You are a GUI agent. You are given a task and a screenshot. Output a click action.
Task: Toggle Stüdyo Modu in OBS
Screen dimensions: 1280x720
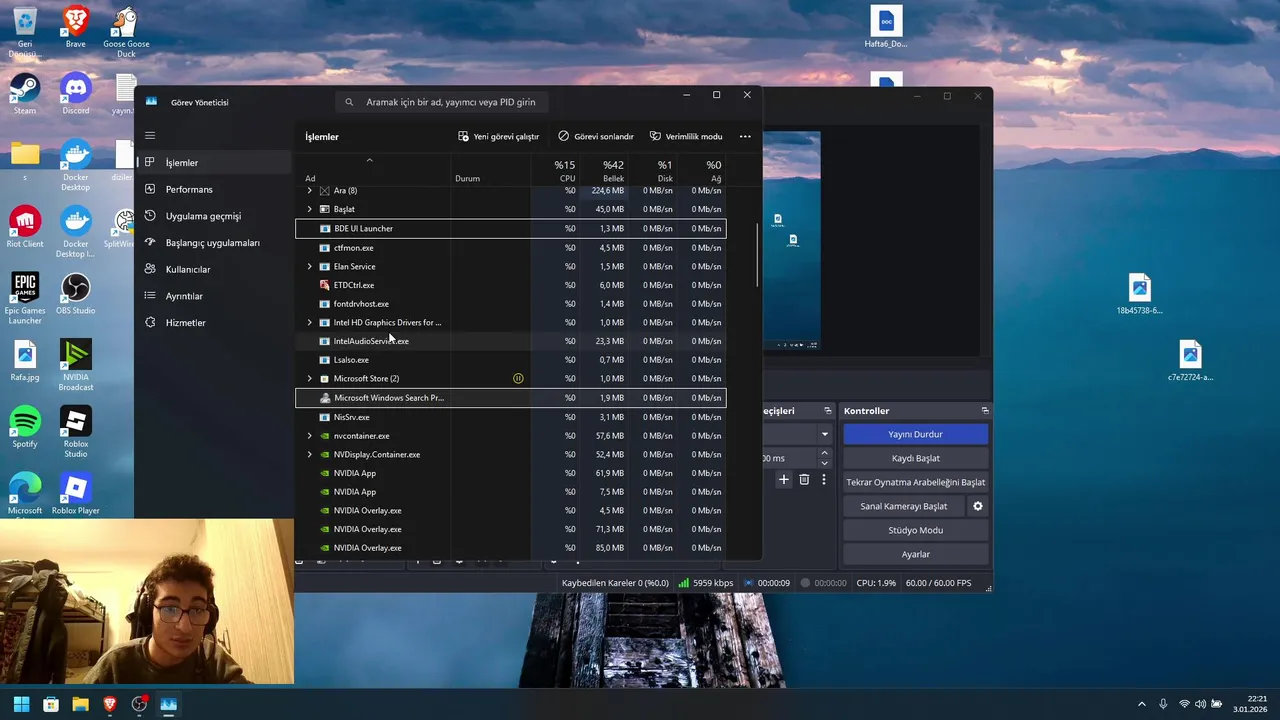click(x=915, y=530)
